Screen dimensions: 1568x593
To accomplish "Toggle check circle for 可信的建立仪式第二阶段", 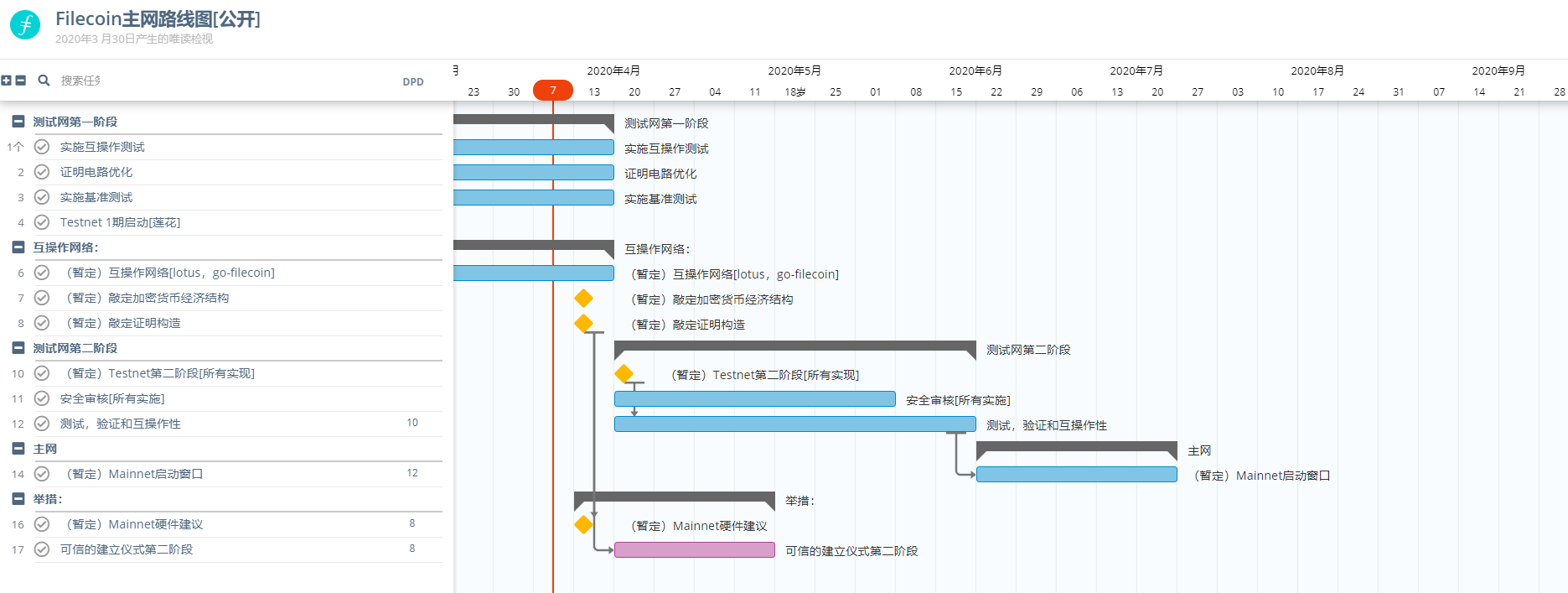I will pos(42,549).
